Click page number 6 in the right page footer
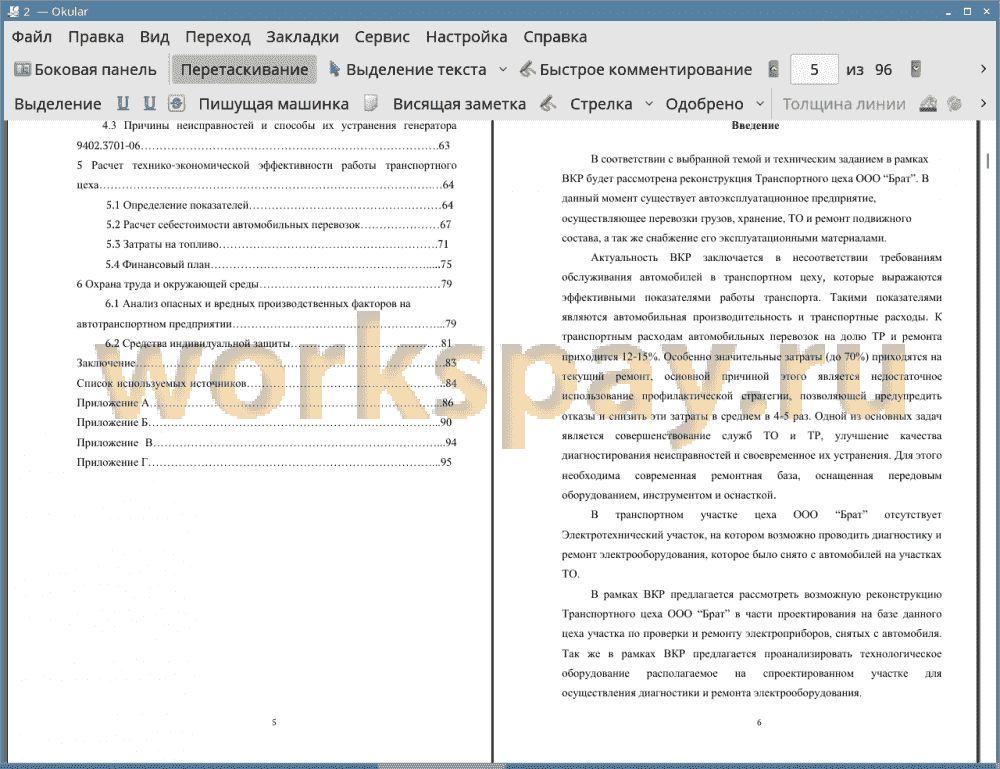The height and width of the screenshot is (769, 1000). [759, 722]
